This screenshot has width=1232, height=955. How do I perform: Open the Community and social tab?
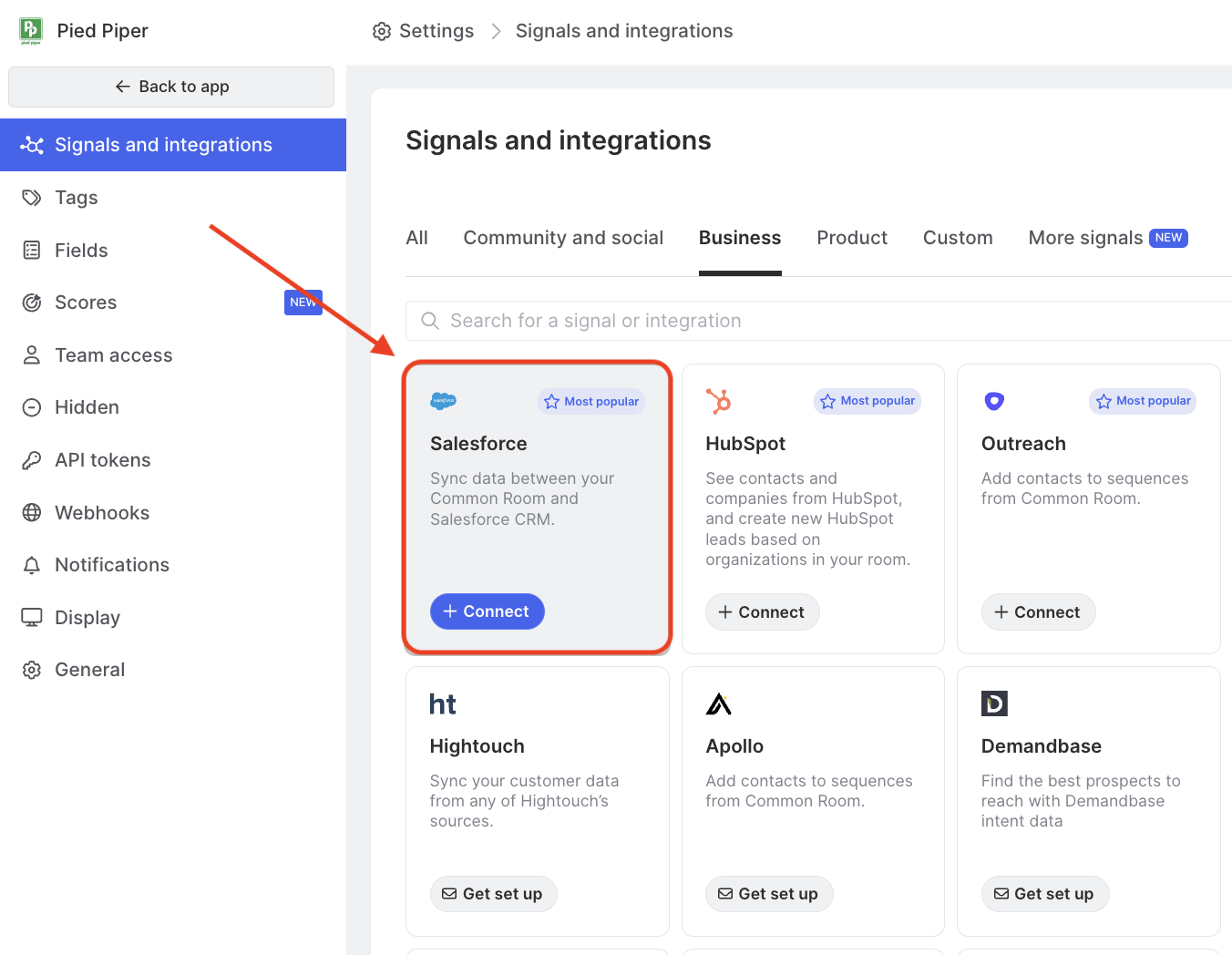point(563,238)
